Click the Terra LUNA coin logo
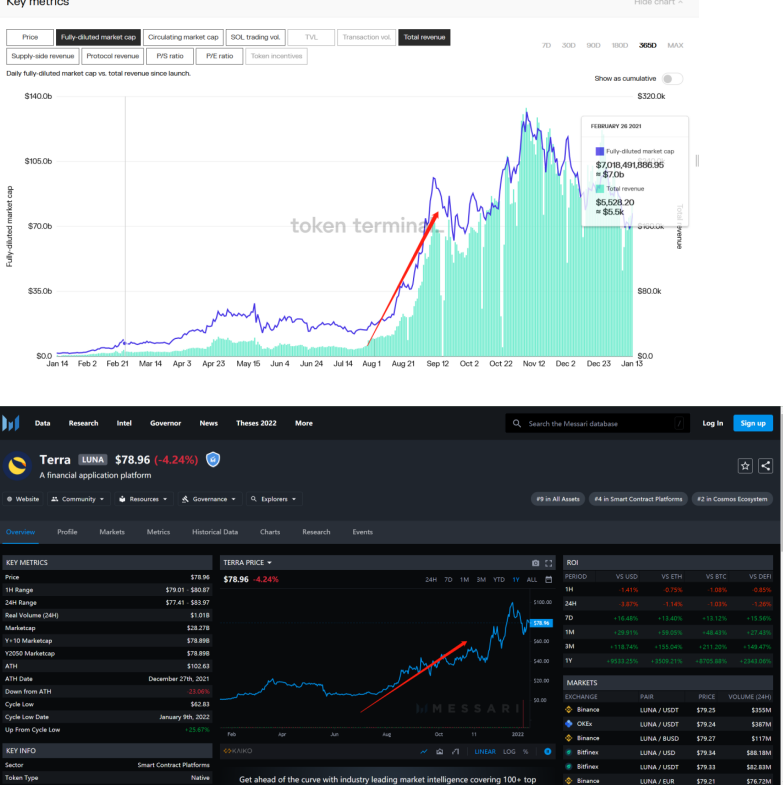Viewport: 783px width, 785px height. 18,466
